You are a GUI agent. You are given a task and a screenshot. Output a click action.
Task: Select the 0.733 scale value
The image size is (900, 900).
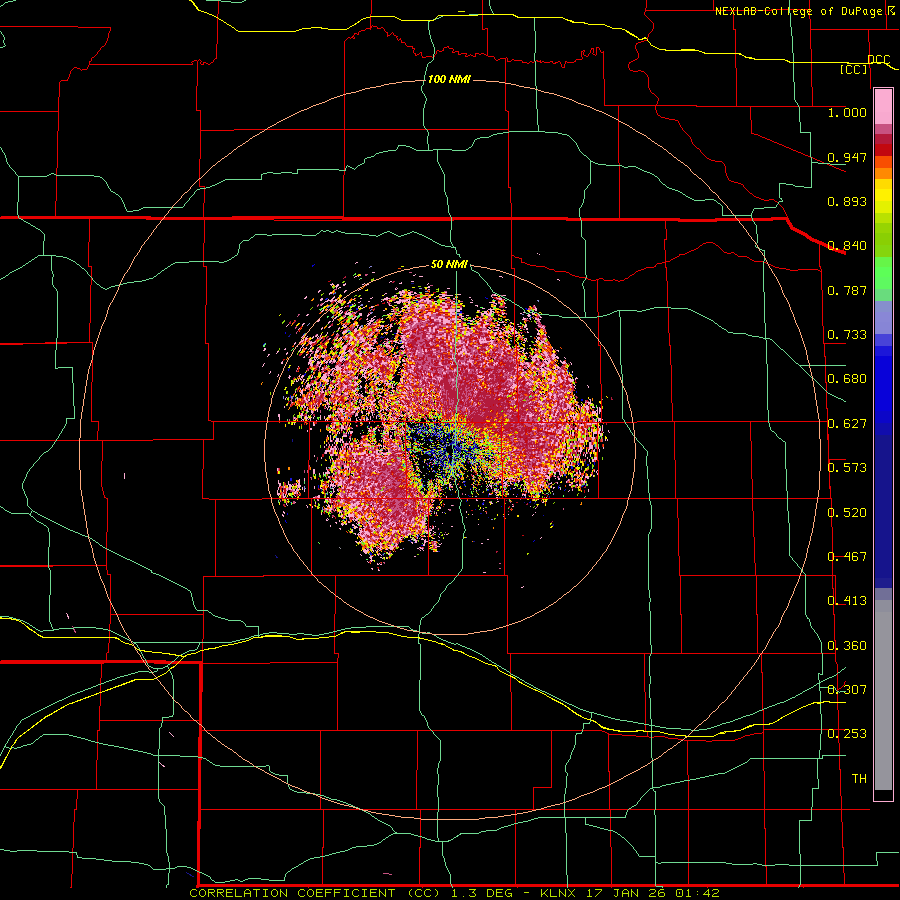click(x=847, y=335)
